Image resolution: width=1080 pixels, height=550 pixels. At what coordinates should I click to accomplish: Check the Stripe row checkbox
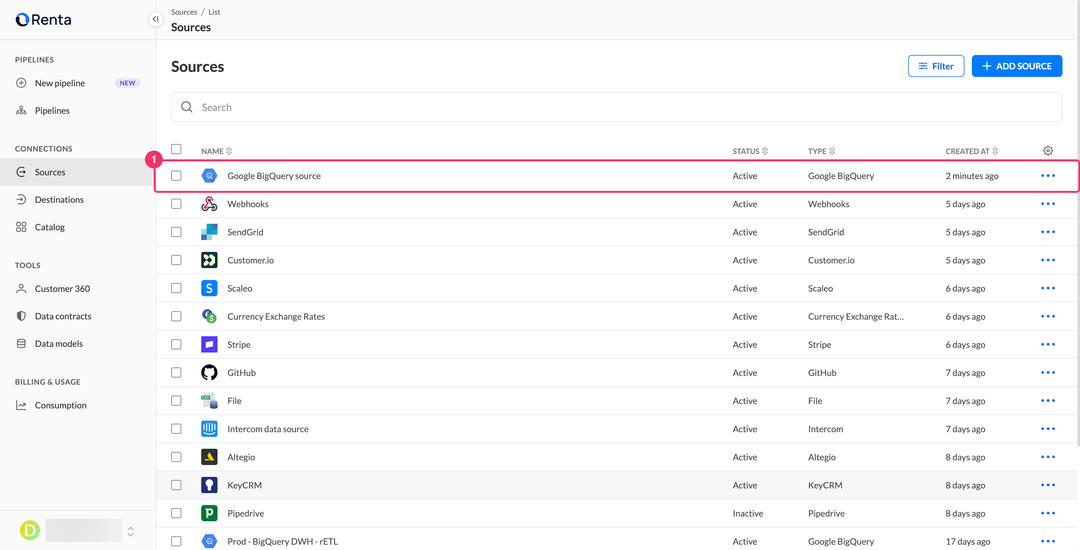tap(176, 344)
